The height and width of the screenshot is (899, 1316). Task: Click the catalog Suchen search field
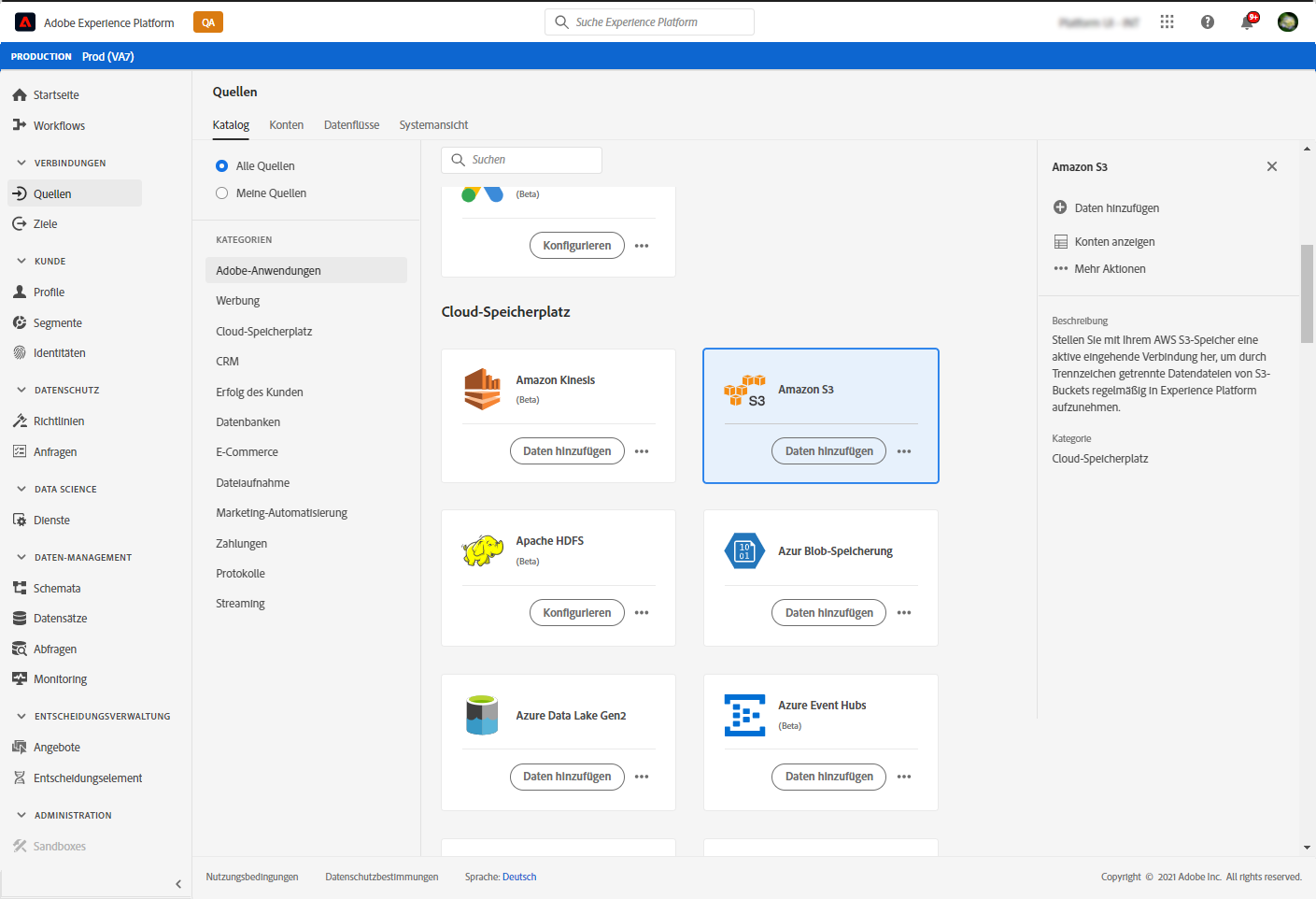(x=521, y=160)
